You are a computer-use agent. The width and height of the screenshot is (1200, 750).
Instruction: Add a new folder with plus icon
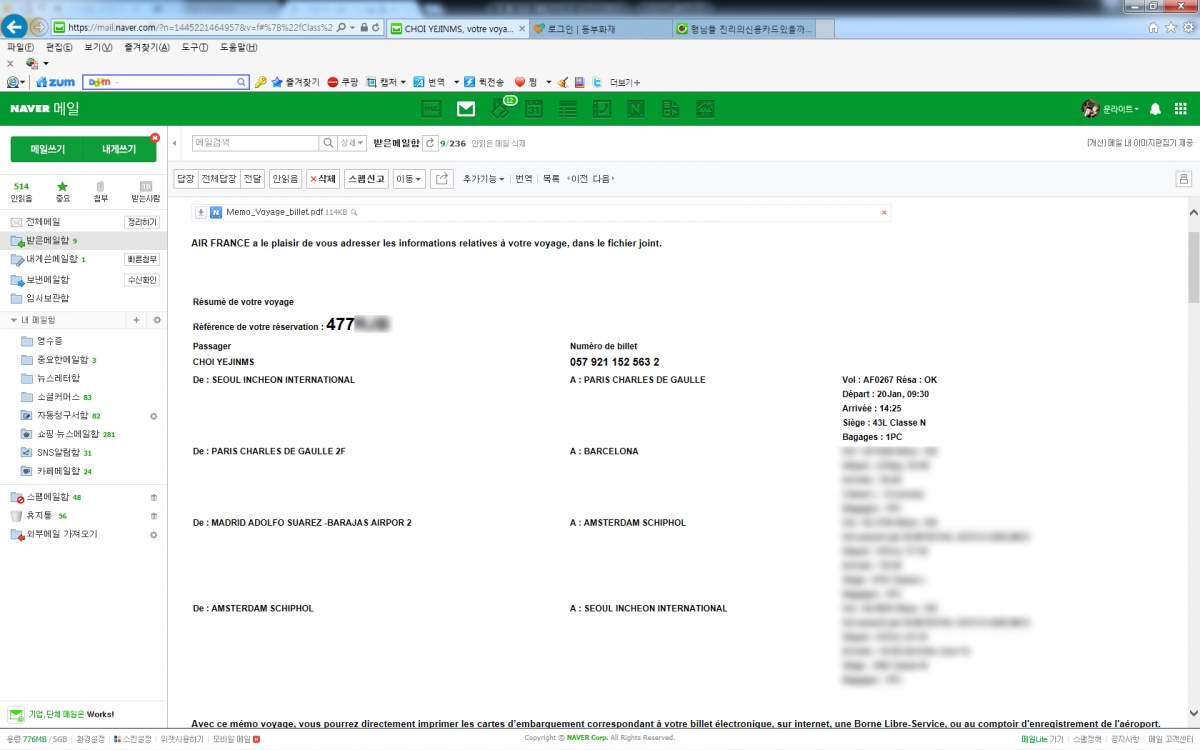[x=136, y=320]
